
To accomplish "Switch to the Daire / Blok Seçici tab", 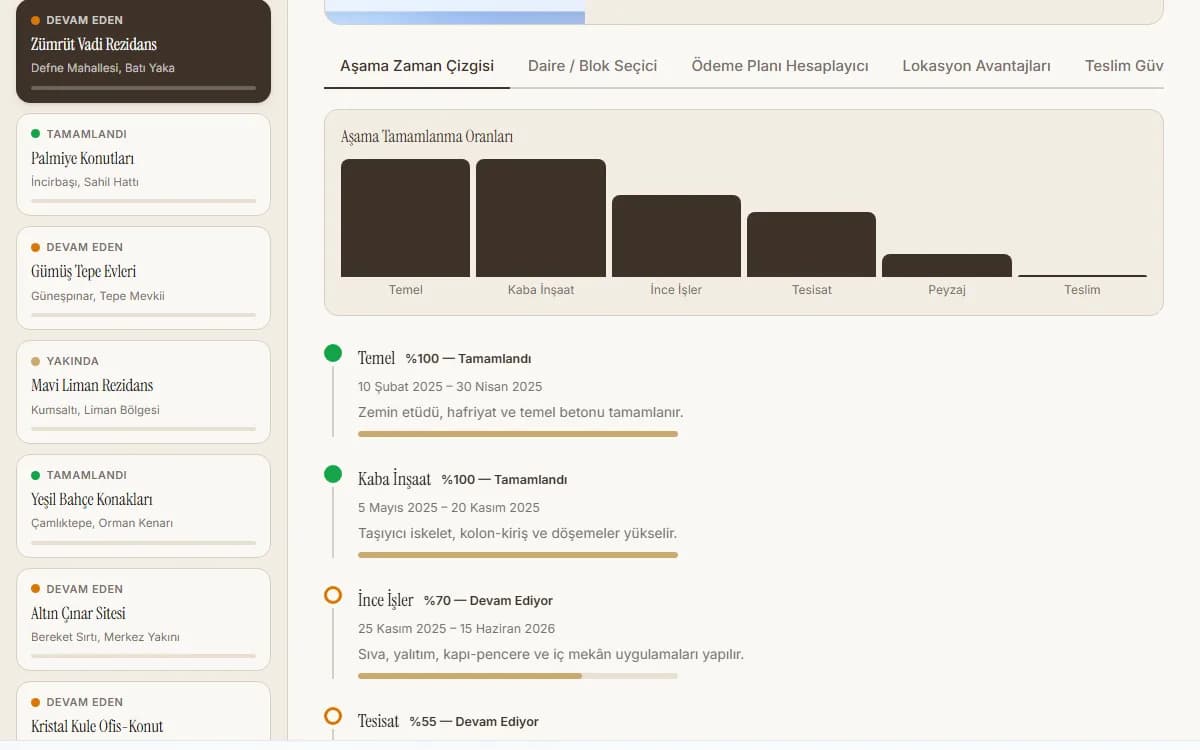I will (593, 66).
